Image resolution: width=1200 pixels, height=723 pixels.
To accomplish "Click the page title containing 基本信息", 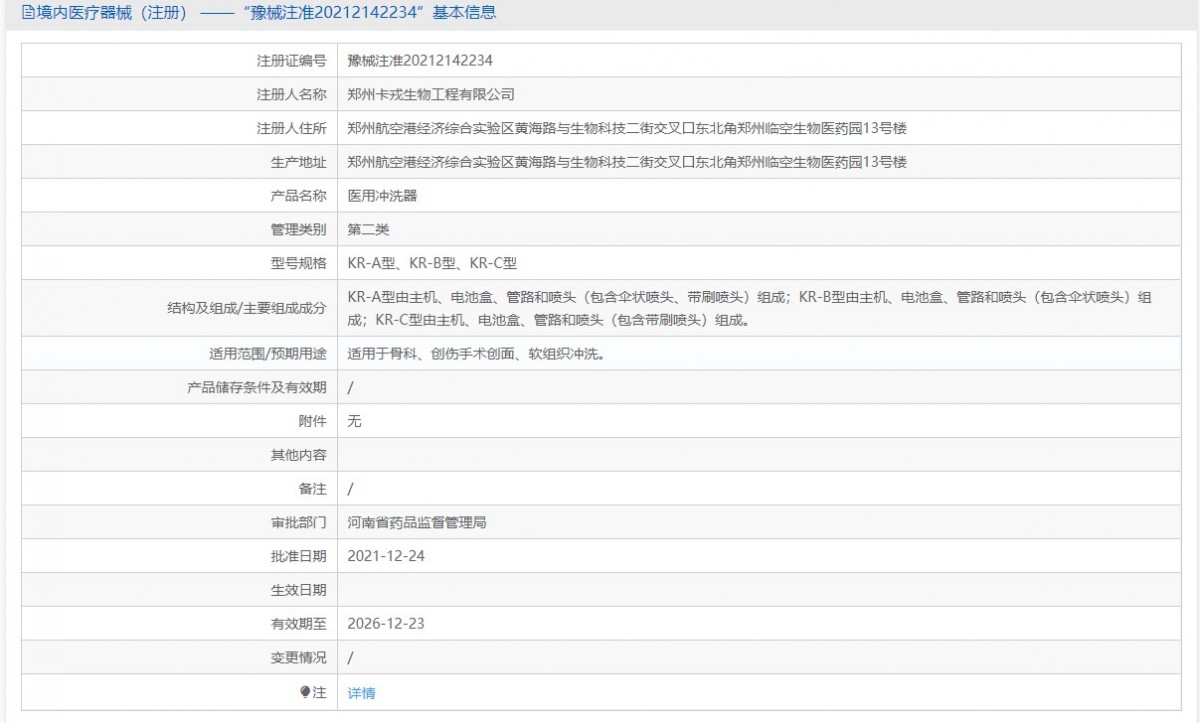I will [x=258, y=13].
